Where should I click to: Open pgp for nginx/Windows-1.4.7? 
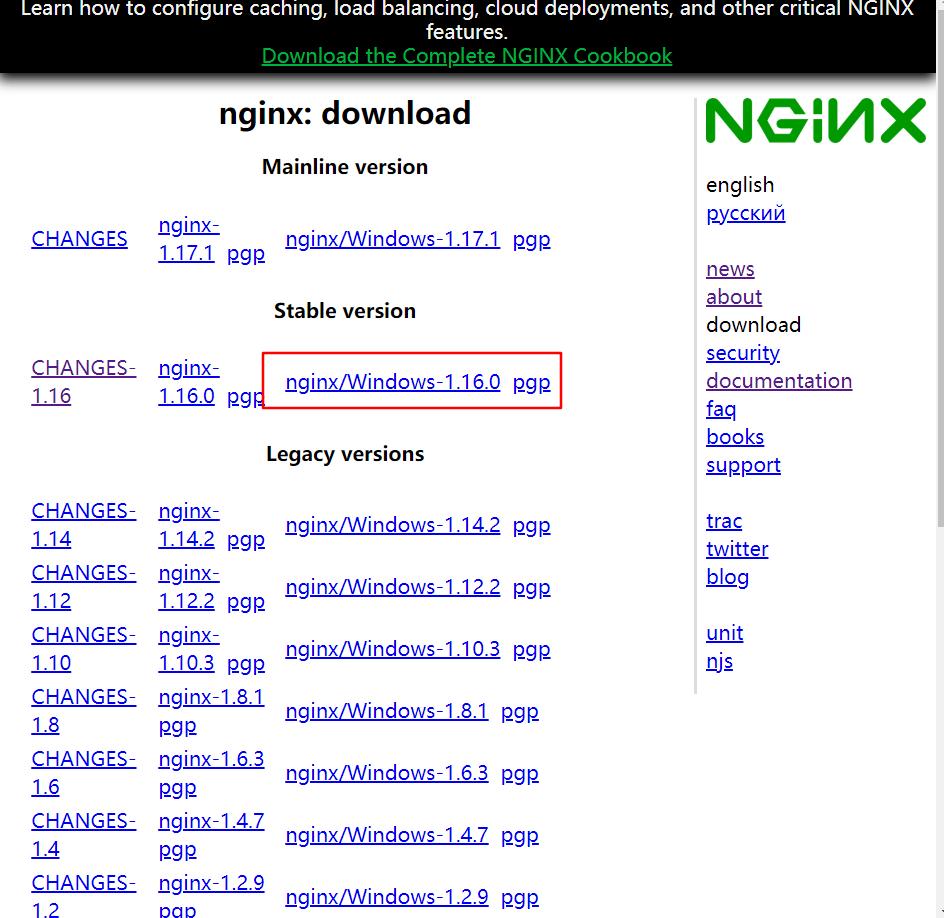point(520,836)
